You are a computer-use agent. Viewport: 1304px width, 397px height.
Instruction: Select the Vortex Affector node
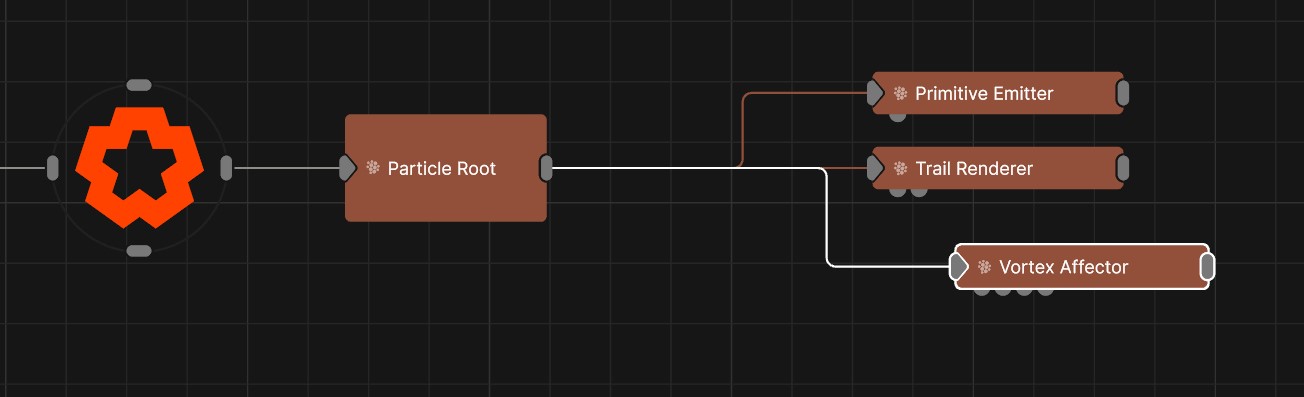click(x=1082, y=267)
